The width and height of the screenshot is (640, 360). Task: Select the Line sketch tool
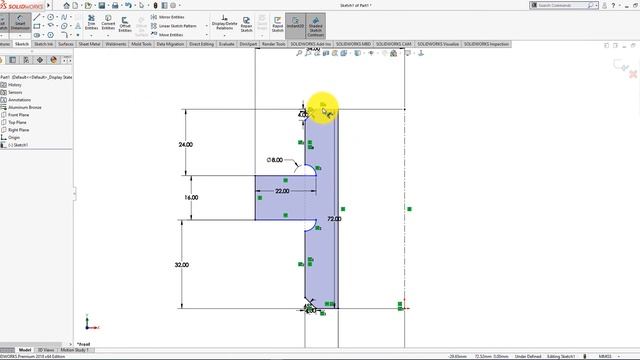click(x=37, y=17)
